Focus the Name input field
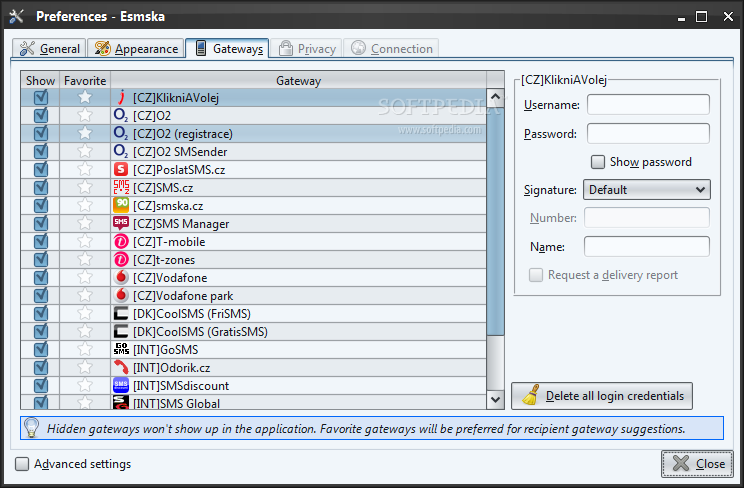Image resolution: width=744 pixels, height=488 pixels. (x=647, y=246)
